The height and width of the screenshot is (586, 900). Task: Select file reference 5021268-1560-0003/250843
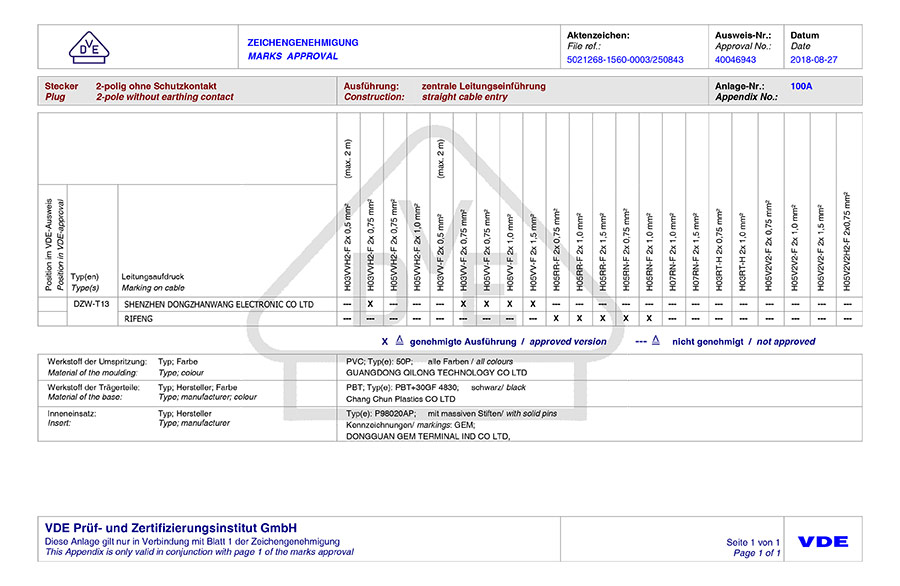625,60
